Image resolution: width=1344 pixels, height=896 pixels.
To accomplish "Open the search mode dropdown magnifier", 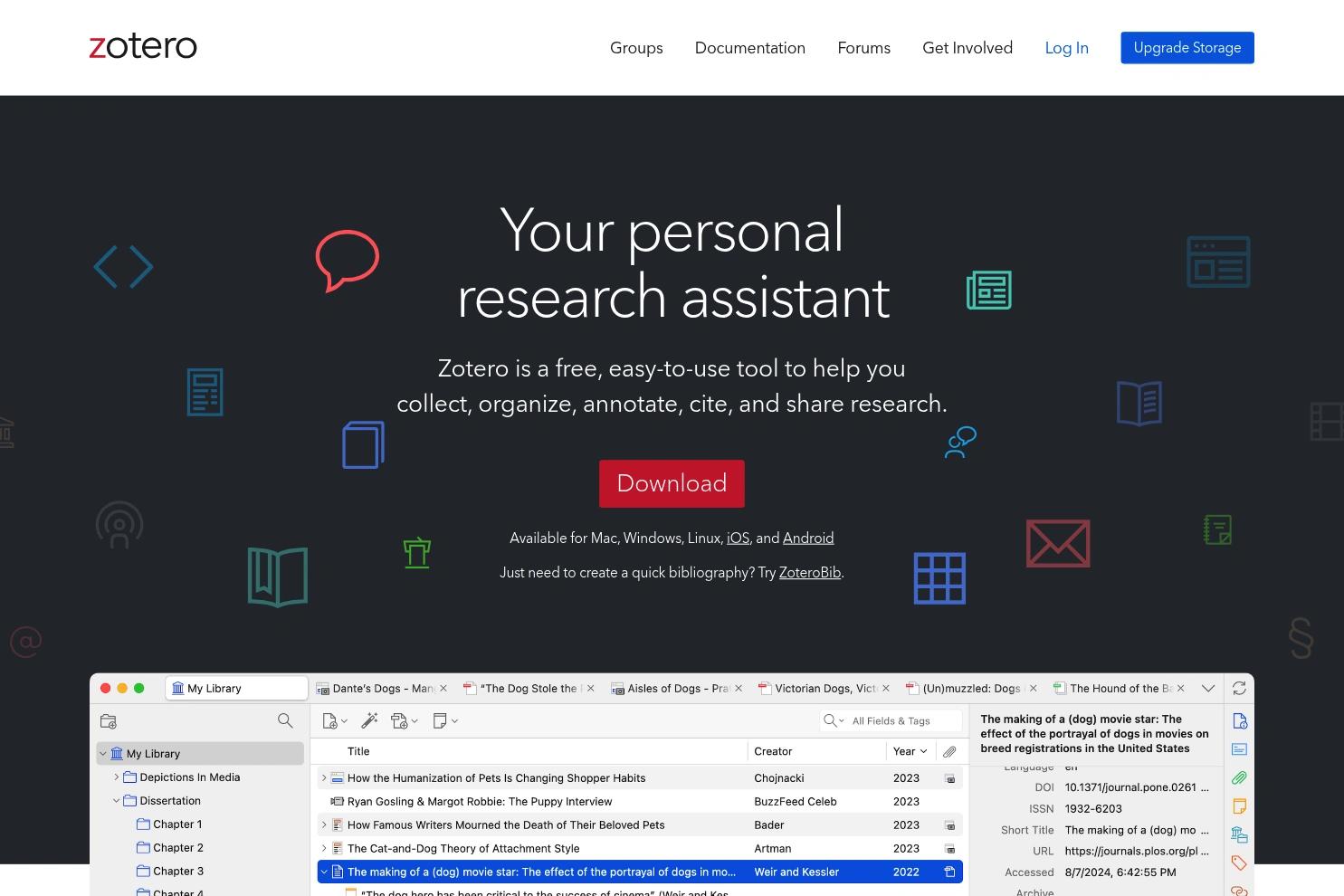I will 833,720.
